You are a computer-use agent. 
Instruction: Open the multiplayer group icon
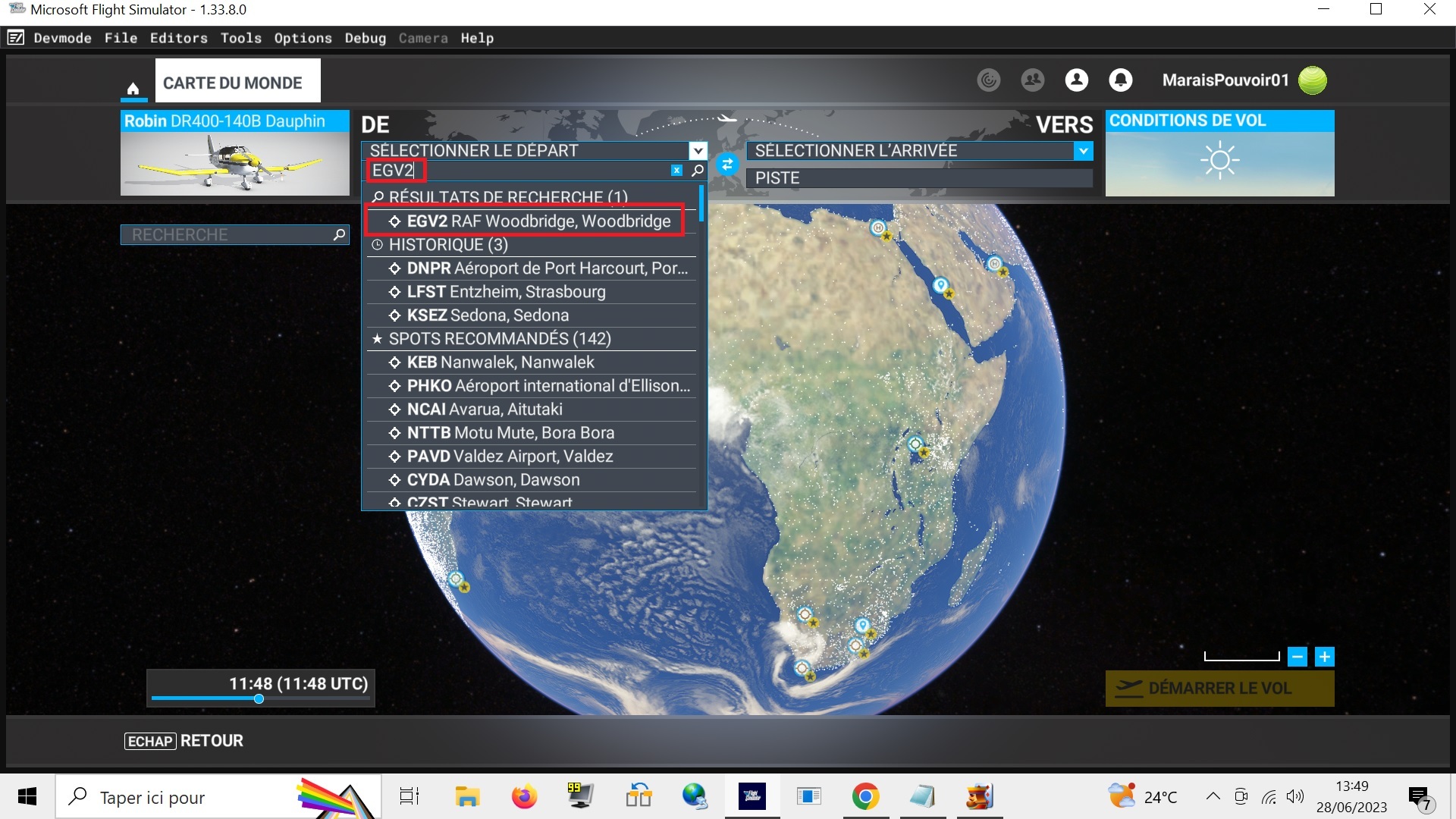pos(1032,80)
